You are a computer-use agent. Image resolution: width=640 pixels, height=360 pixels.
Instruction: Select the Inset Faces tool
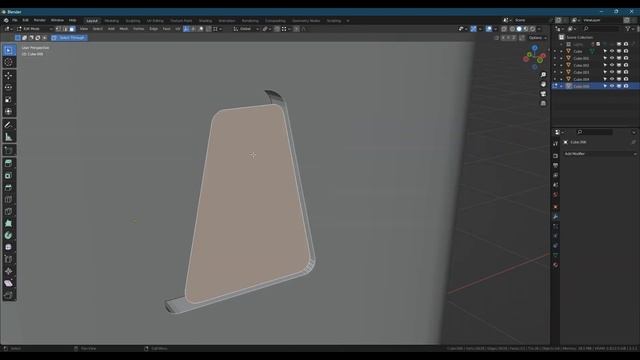9,176
